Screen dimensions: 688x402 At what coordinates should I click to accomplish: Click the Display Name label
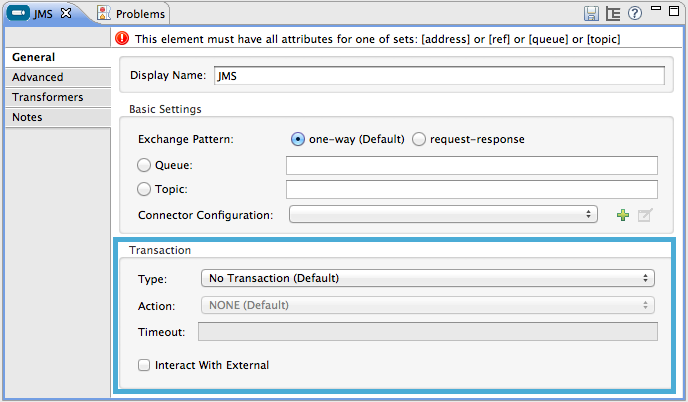click(168, 75)
